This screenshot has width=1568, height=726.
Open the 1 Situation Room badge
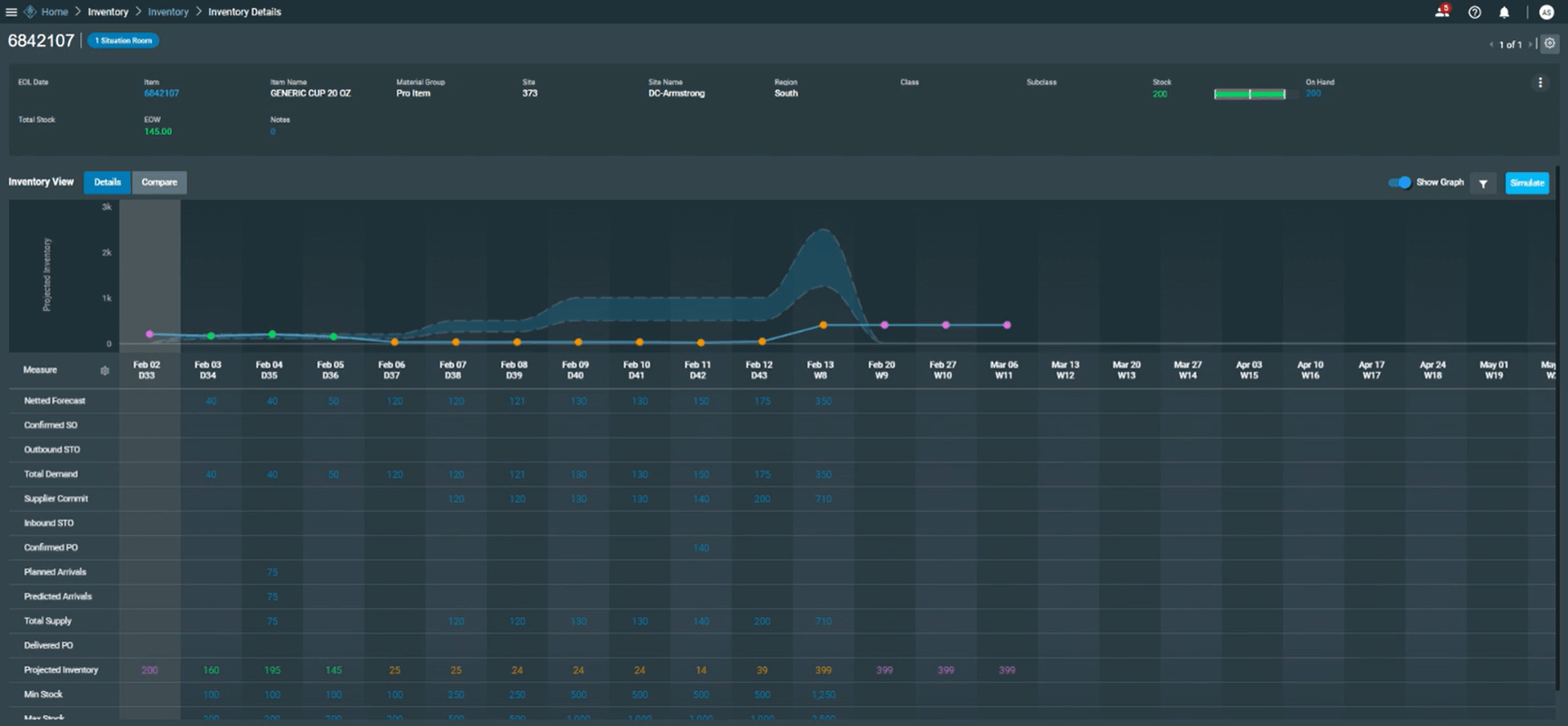[123, 41]
